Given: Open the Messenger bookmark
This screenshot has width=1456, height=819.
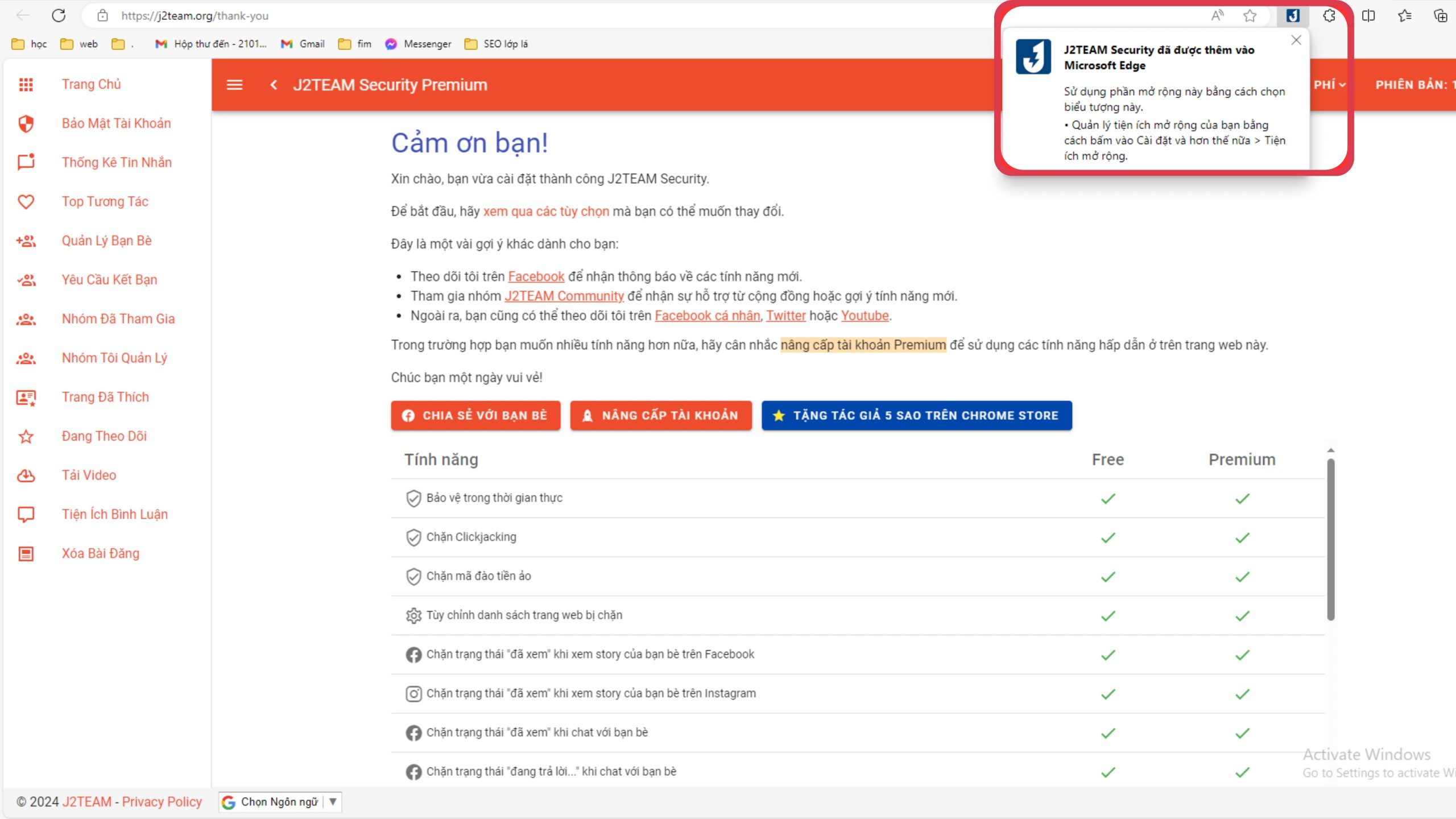Looking at the screenshot, I should pyautogui.click(x=418, y=44).
